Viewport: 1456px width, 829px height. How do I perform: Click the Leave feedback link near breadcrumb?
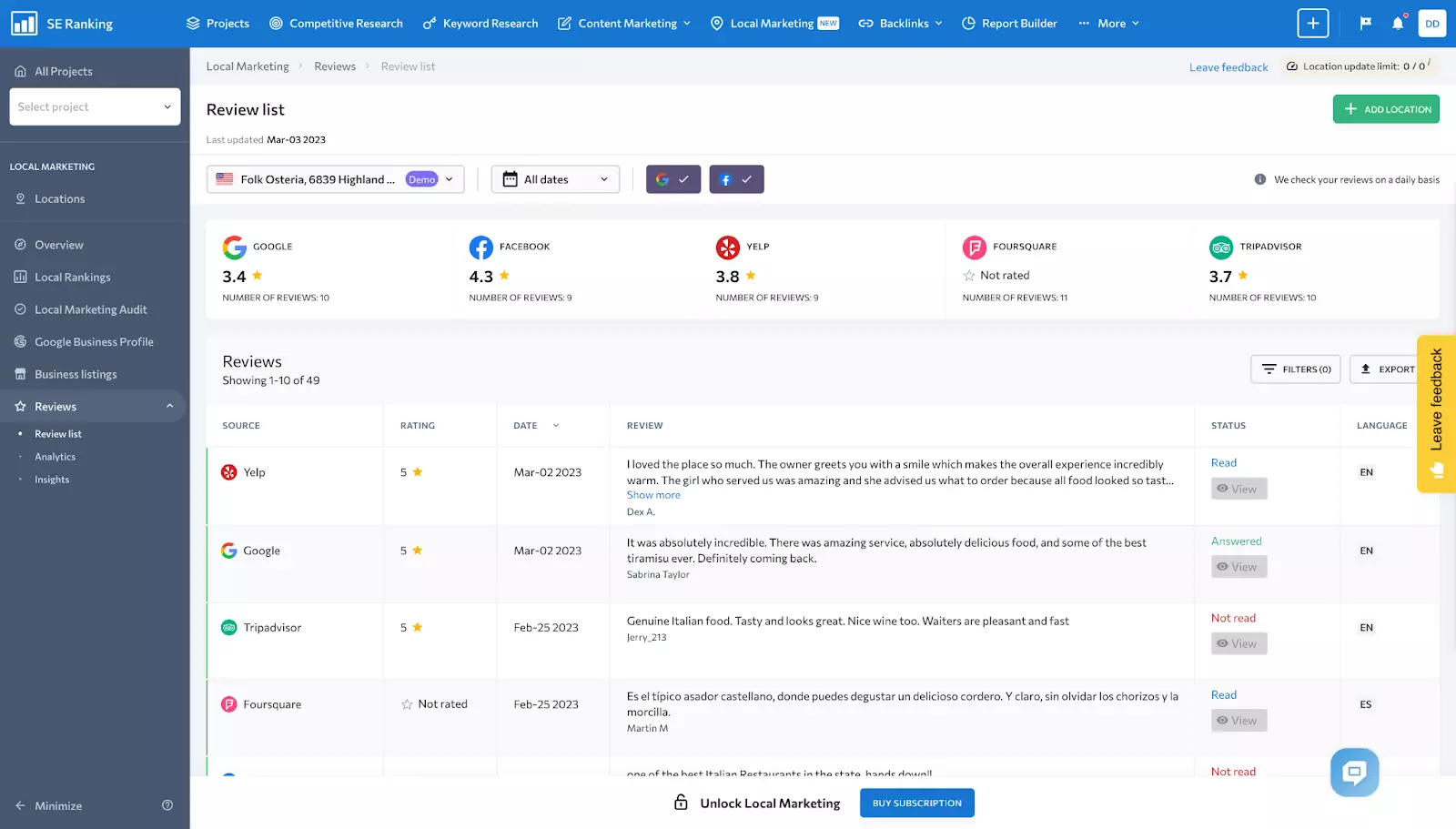(1228, 67)
